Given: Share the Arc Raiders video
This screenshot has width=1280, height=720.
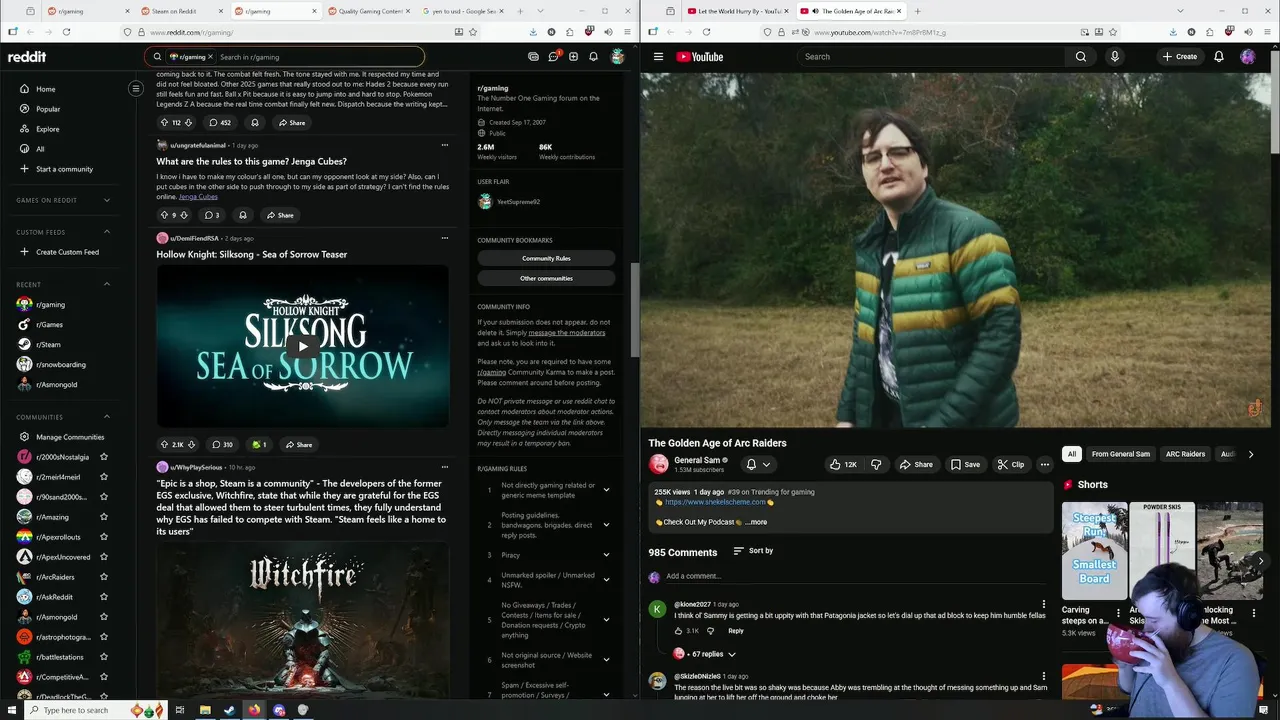Looking at the screenshot, I should coord(916,464).
